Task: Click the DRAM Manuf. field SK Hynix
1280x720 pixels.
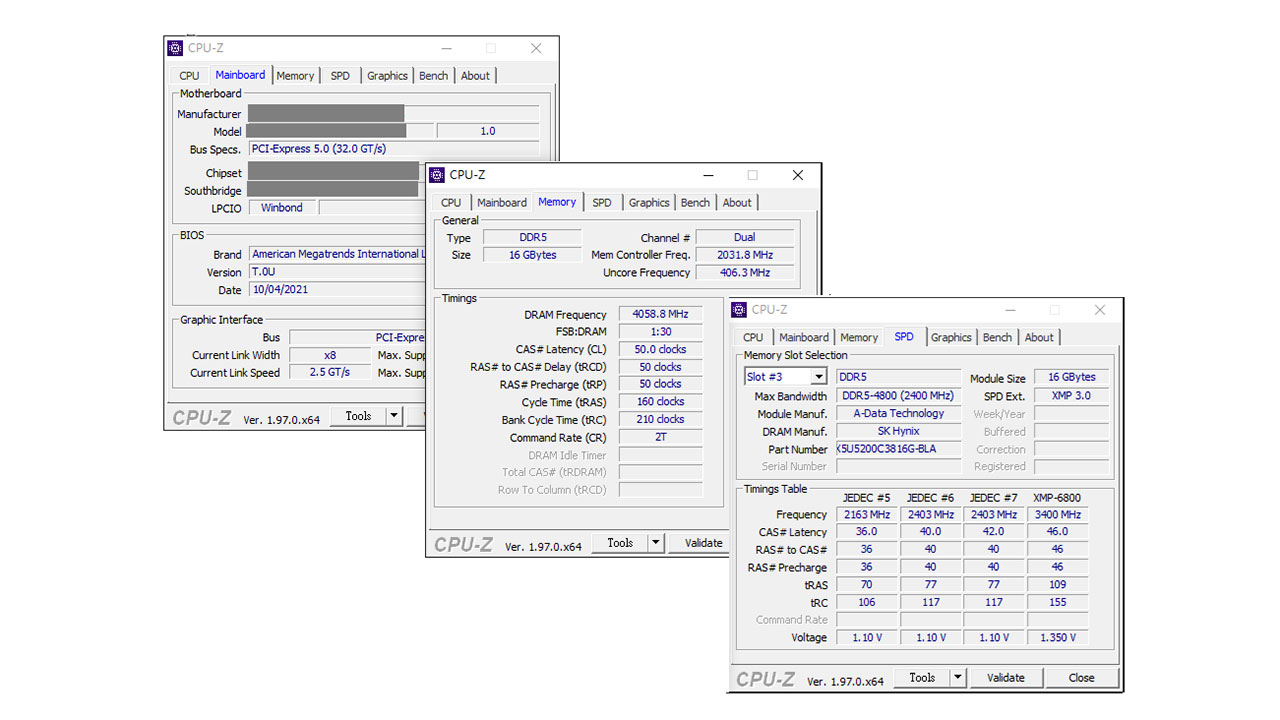Action: pyautogui.click(x=898, y=431)
